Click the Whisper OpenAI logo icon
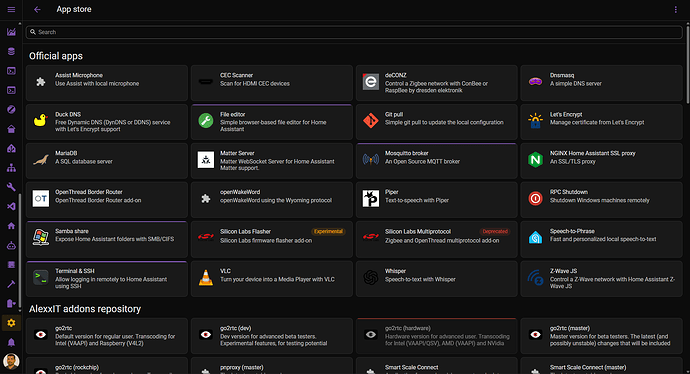The height and width of the screenshot is (374, 690). click(x=371, y=277)
